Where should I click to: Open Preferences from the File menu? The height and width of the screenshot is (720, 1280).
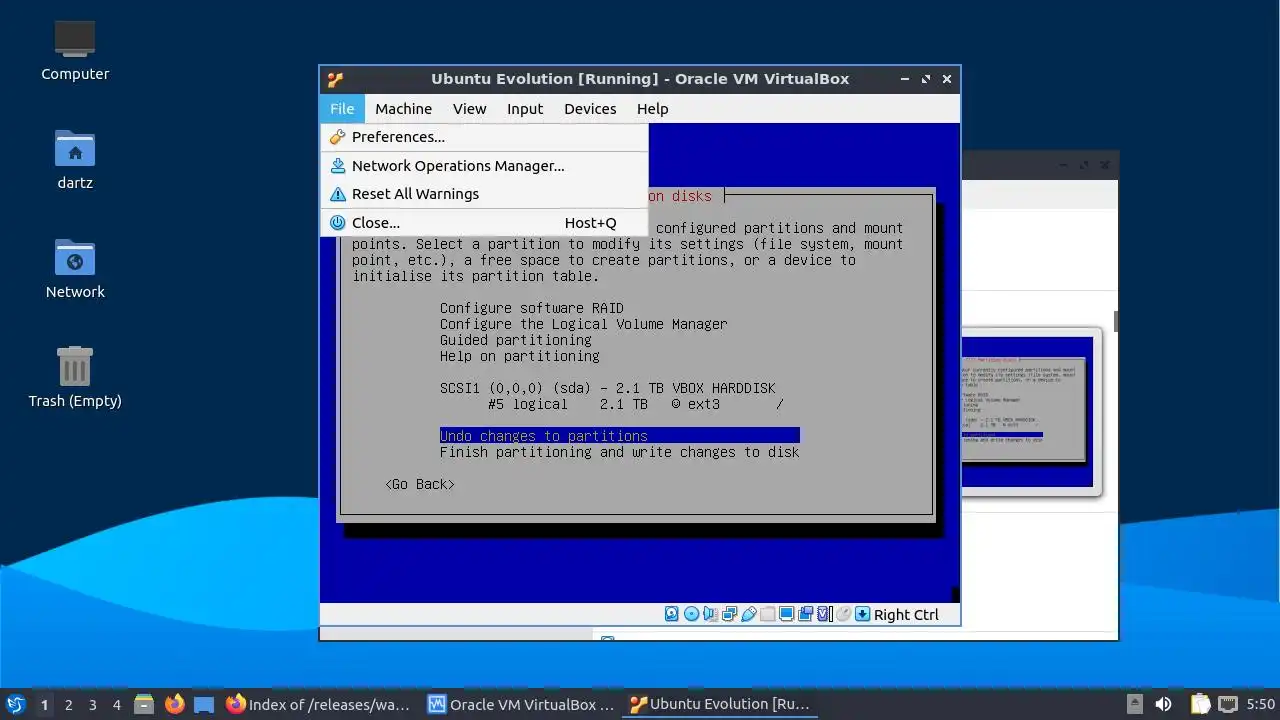coord(484,137)
